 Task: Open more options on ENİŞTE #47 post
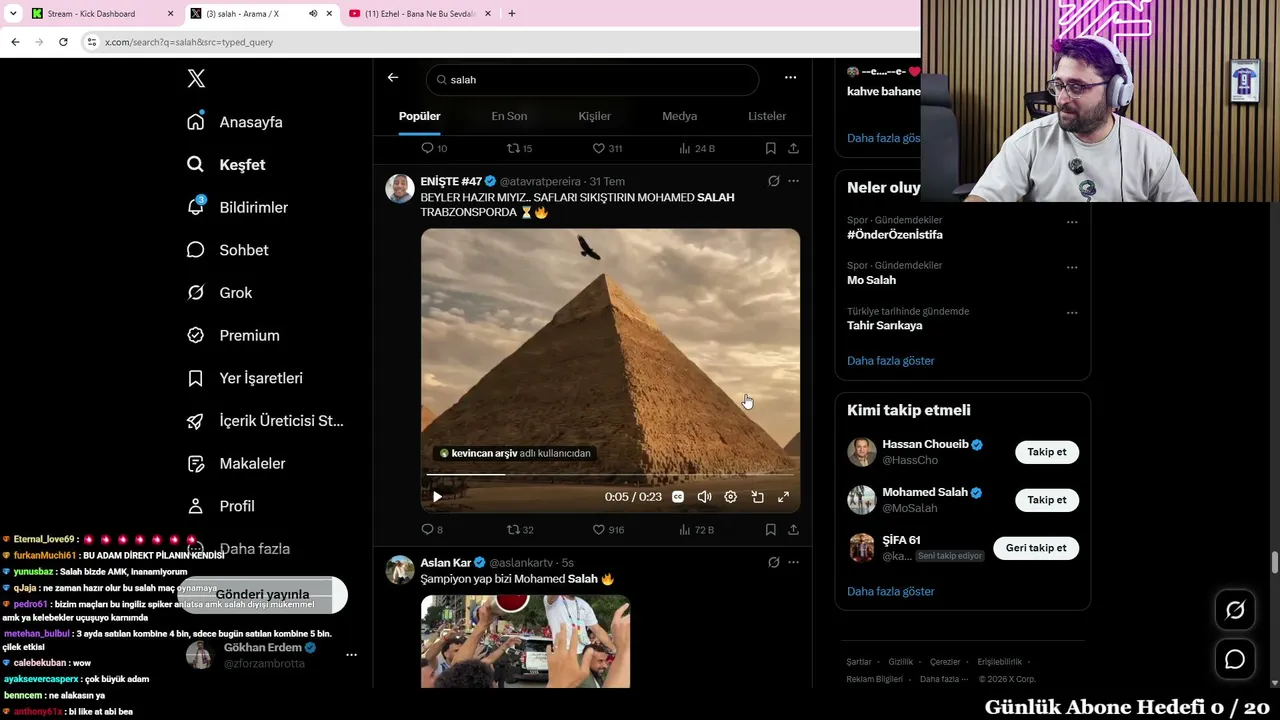point(793,181)
